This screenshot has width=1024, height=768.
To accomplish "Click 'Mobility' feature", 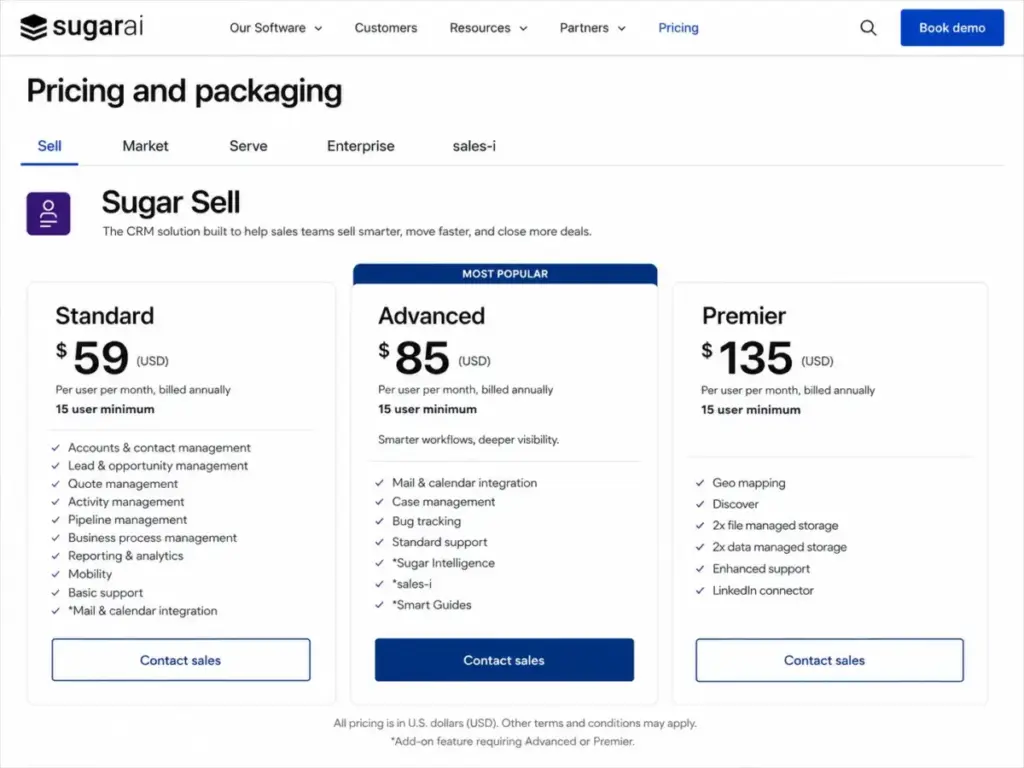I will coord(89,574).
